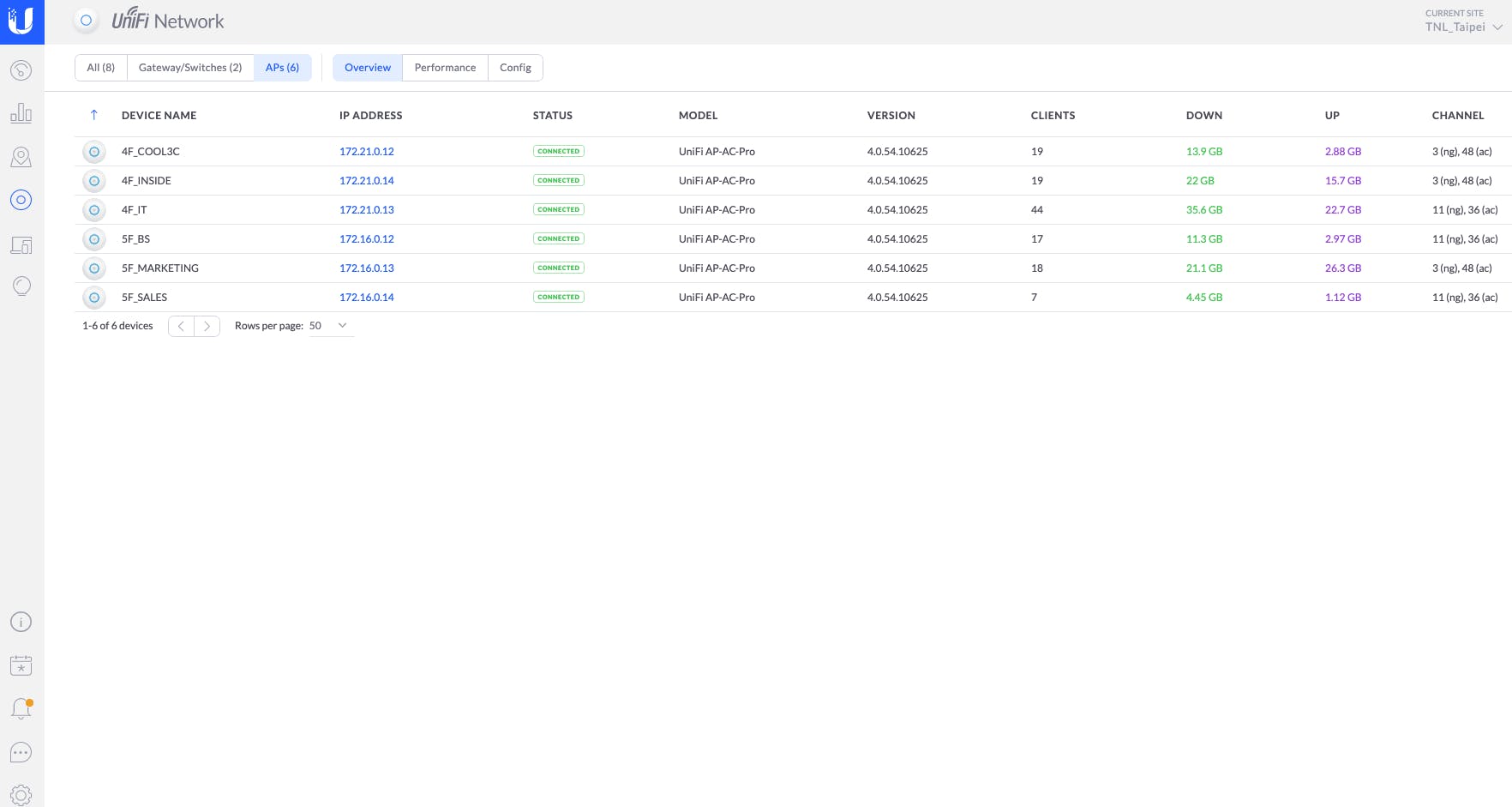Click the 5F_SALES access point icon
Screen dimensions: 1512x807
(94, 298)
